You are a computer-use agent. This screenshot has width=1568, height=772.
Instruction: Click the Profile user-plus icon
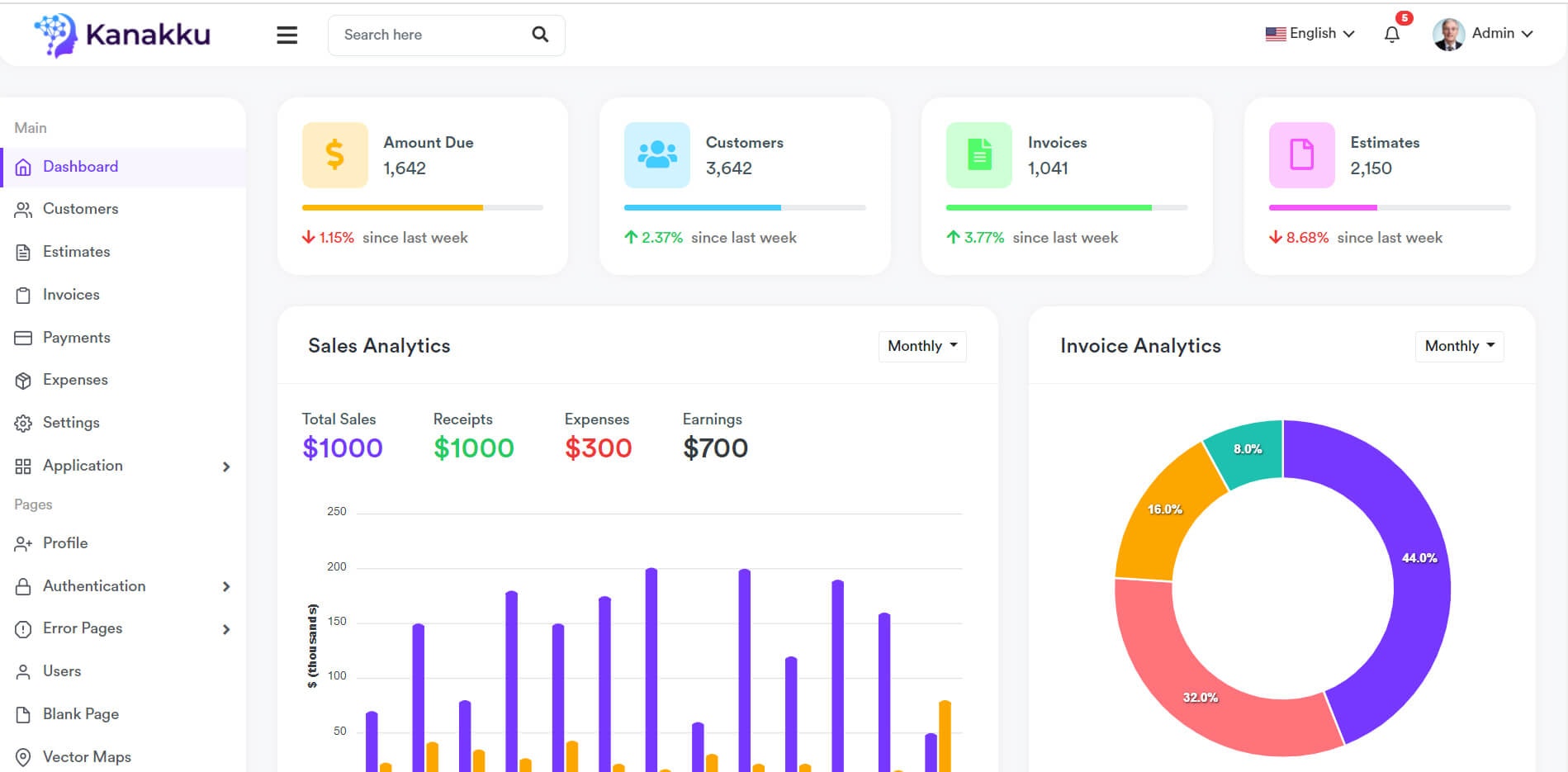[x=23, y=544]
